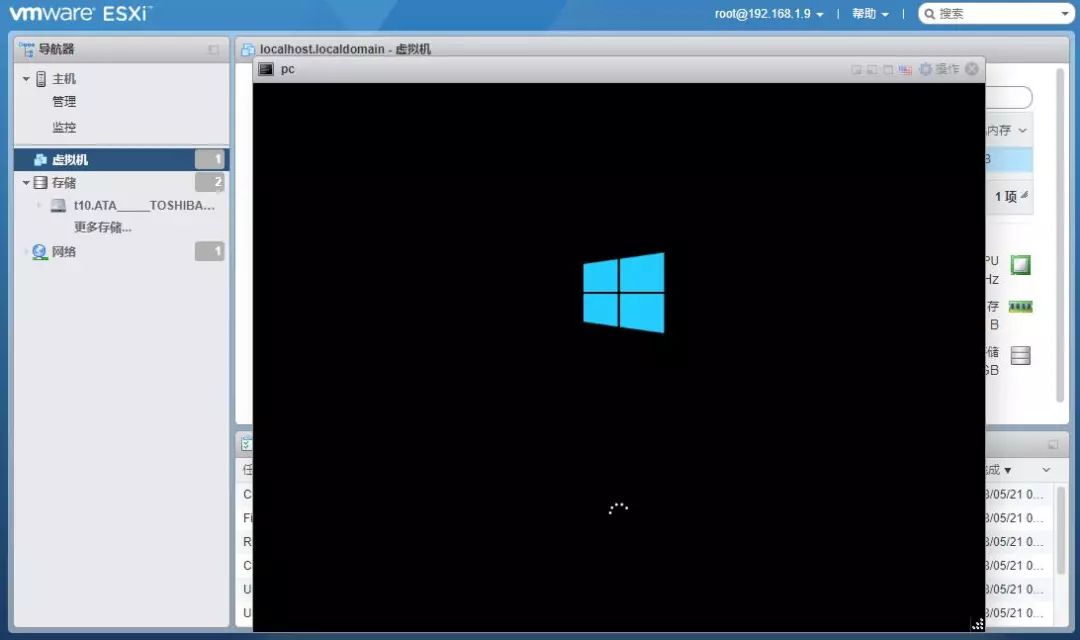
Task: Open the 操作 actions menu
Action: (x=947, y=69)
